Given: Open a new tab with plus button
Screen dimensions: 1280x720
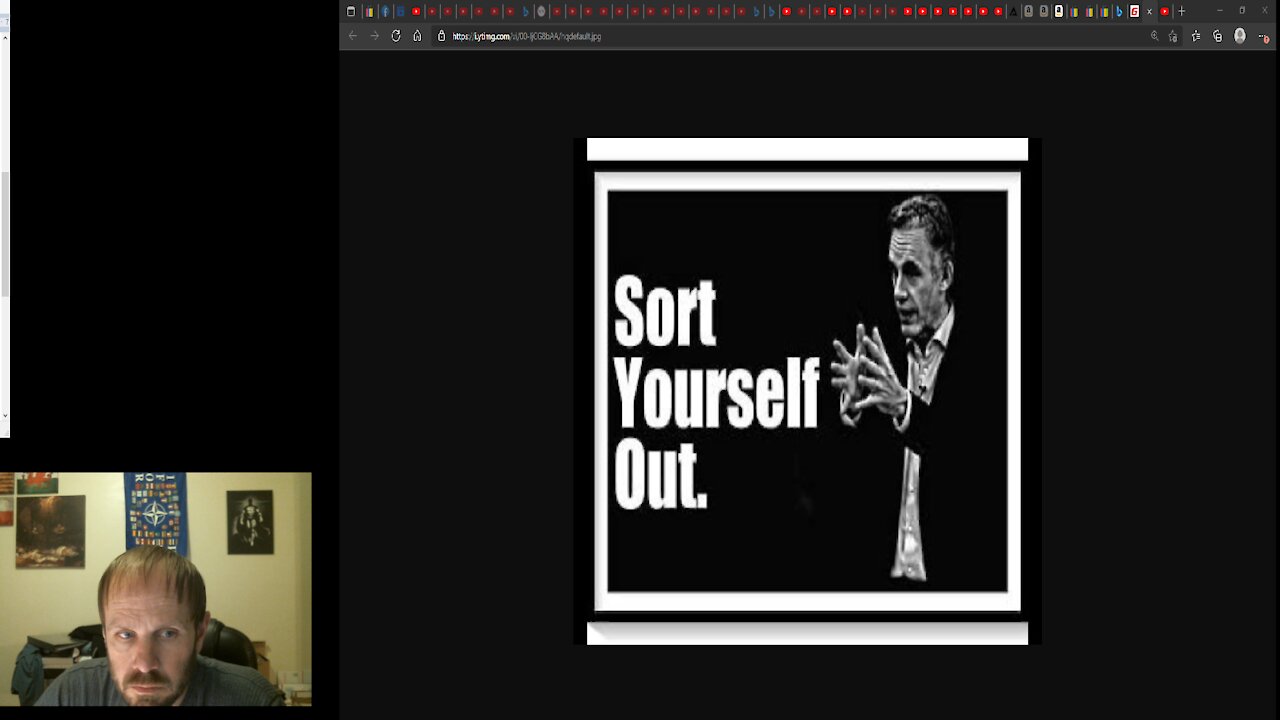Looking at the screenshot, I should click(x=1181, y=11).
